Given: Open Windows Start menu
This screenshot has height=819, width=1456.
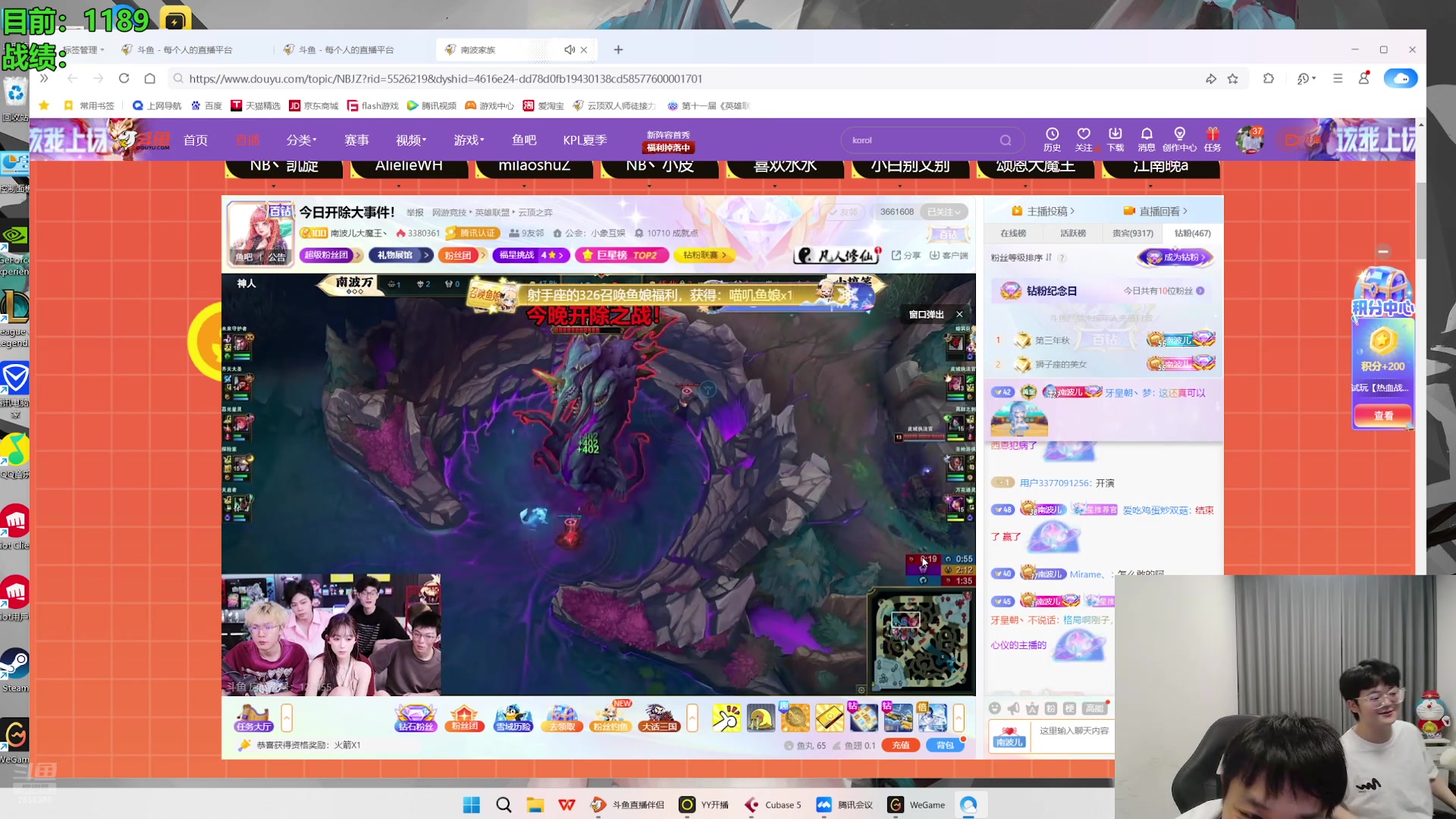Looking at the screenshot, I should [472, 805].
